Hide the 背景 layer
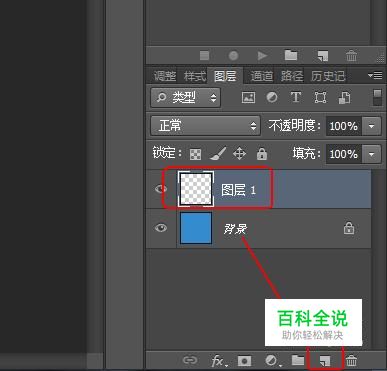387x371 pixels. (x=161, y=228)
